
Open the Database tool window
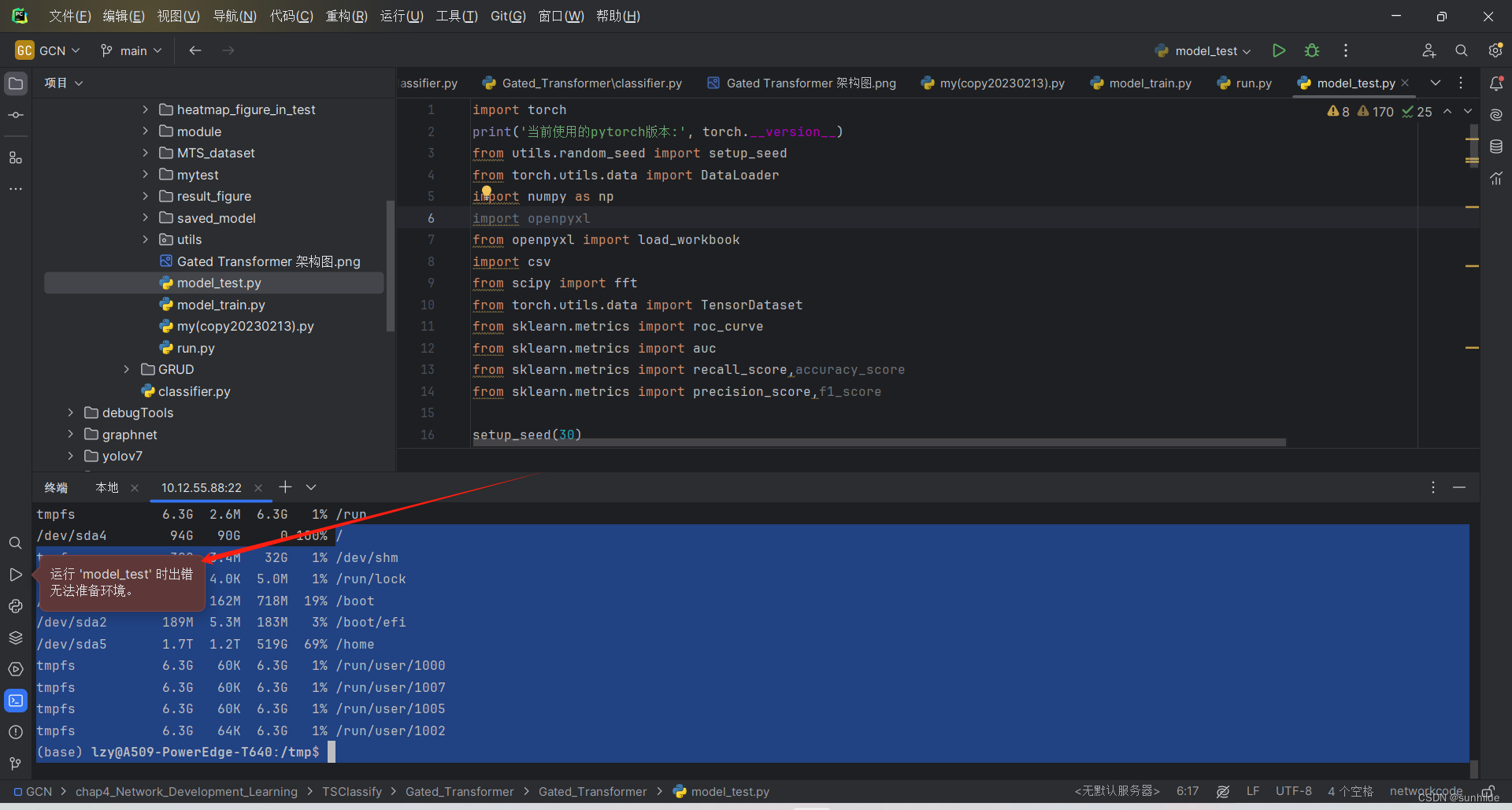point(1497,146)
